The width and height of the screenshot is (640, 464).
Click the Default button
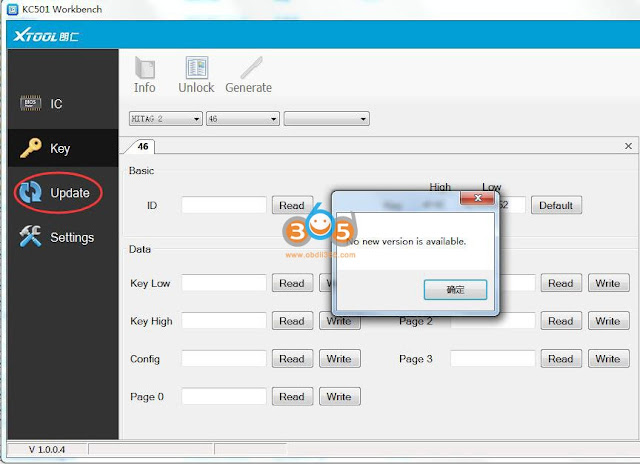point(556,205)
